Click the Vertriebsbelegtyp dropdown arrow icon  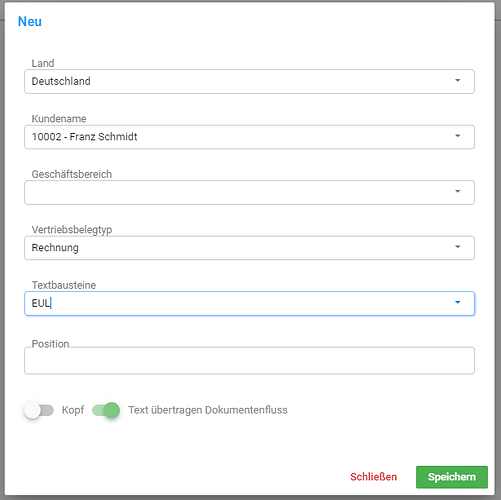pyautogui.click(x=458, y=247)
